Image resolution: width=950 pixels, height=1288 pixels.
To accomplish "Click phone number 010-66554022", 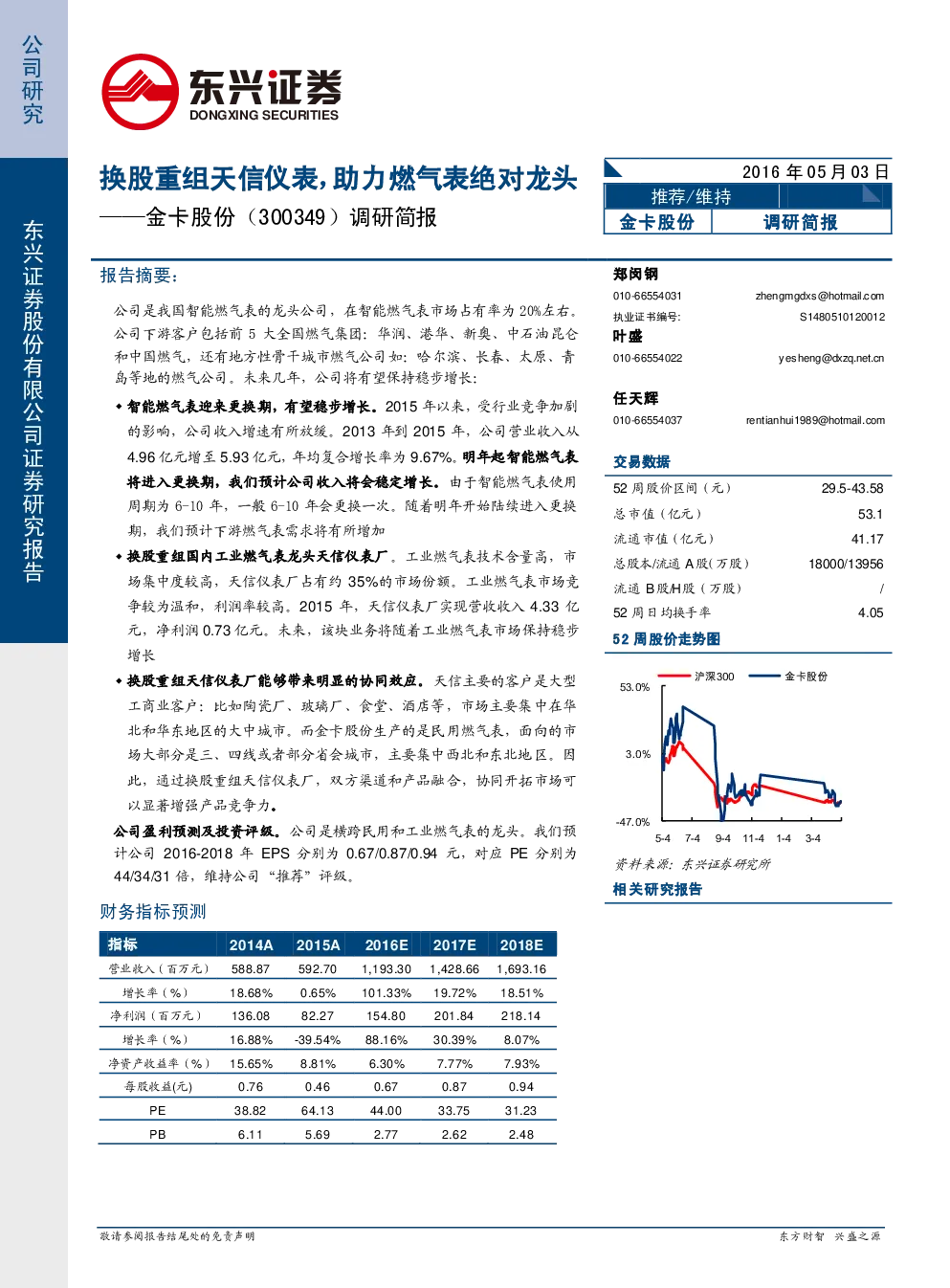I will point(648,358).
